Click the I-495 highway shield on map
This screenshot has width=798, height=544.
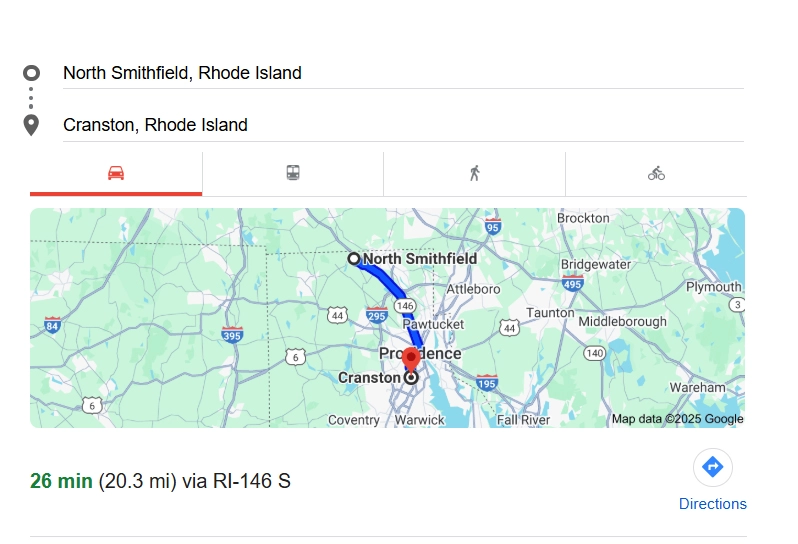coord(573,284)
